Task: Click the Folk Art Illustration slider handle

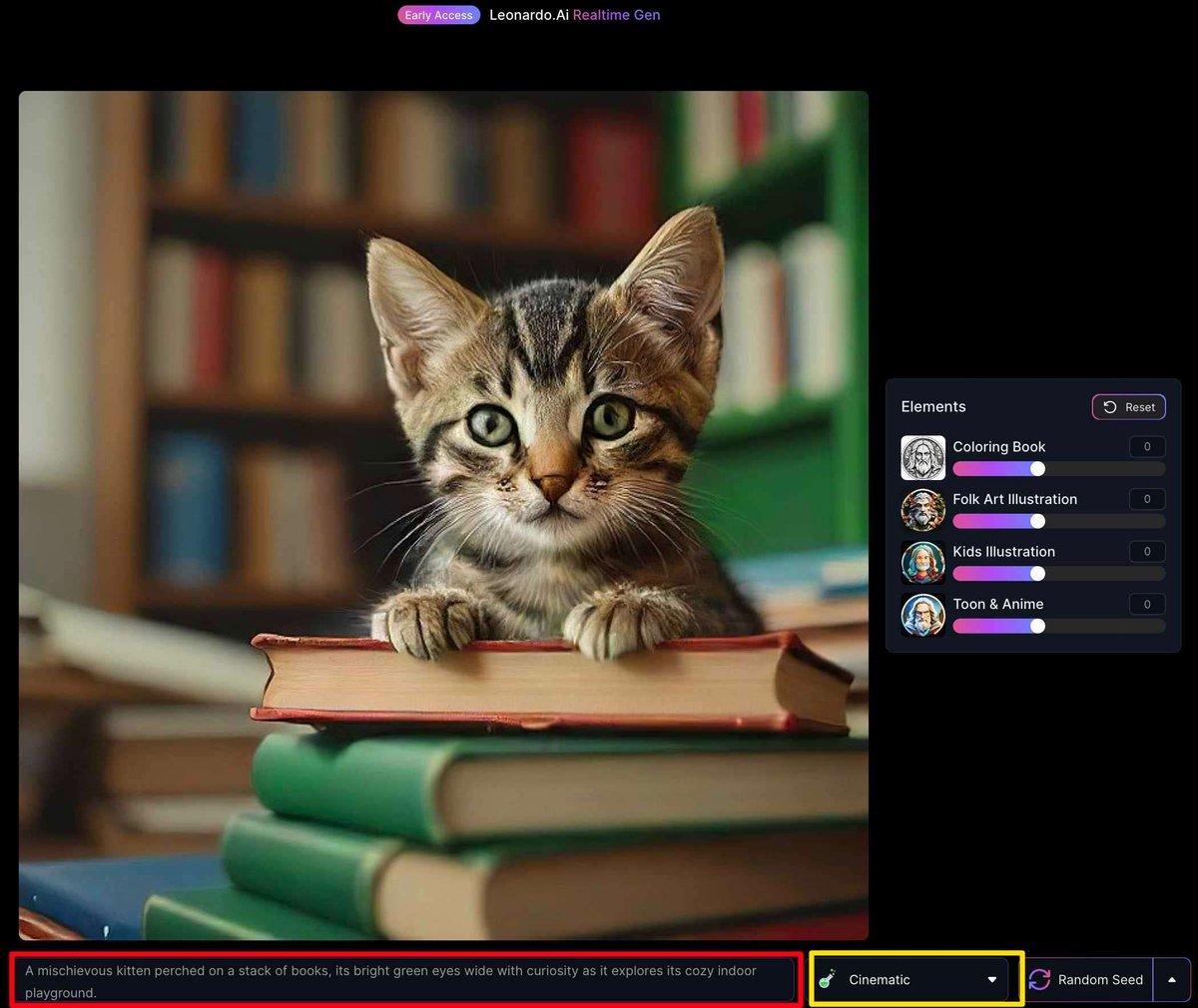Action: [x=1037, y=521]
